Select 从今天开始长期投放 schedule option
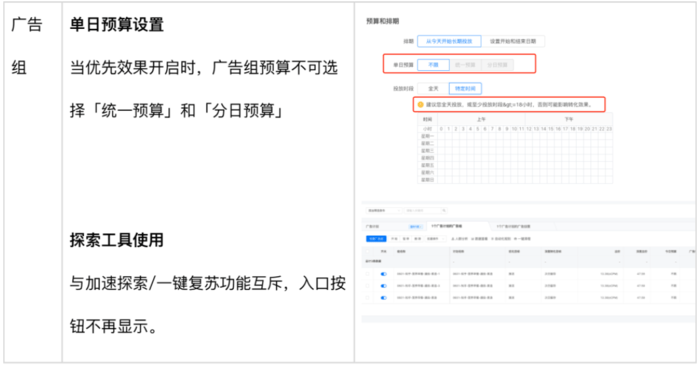Image resolution: width=700 pixels, height=366 pixels. click(449, 41)
